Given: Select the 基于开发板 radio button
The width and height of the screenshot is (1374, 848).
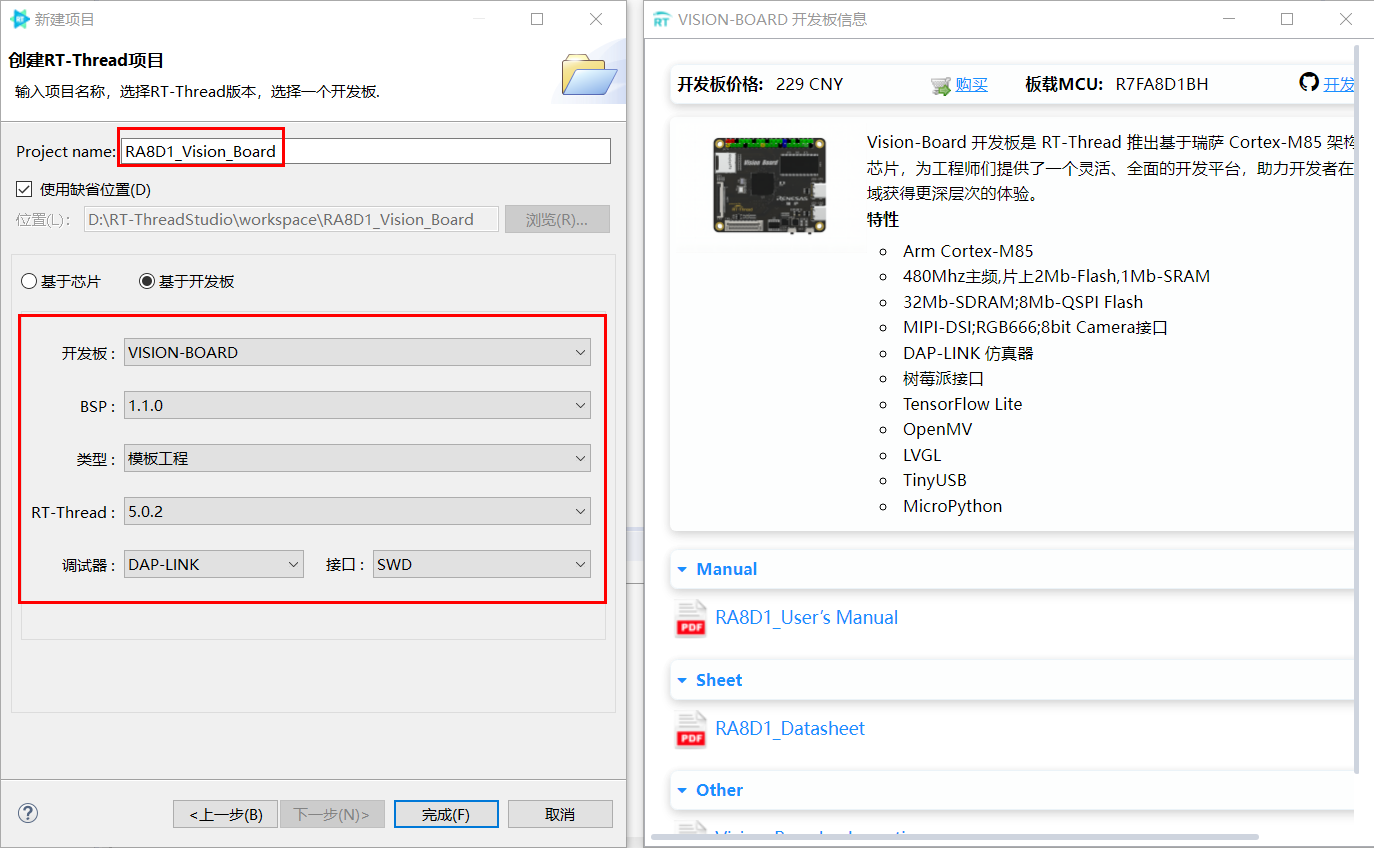Looking at the screenshot, I should [147, 282].
